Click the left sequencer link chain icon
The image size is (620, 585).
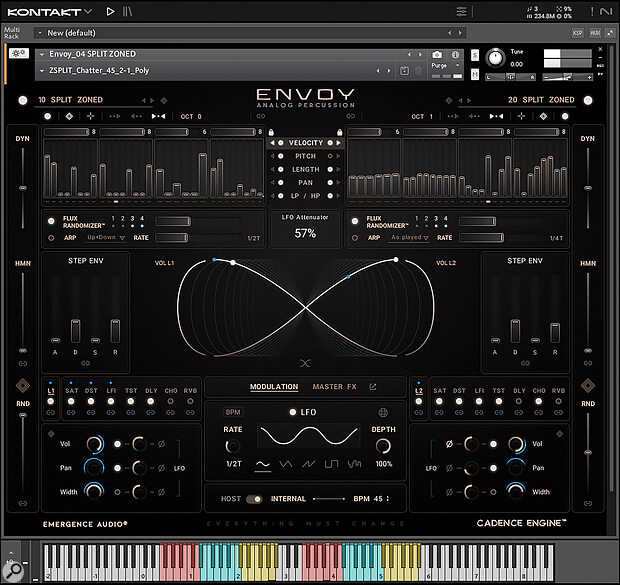pyautogui.click(x=261, y=116)
